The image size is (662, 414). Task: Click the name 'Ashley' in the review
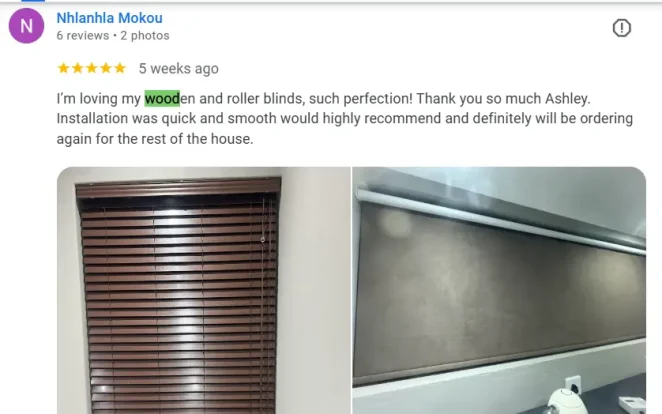pos(567,99)
